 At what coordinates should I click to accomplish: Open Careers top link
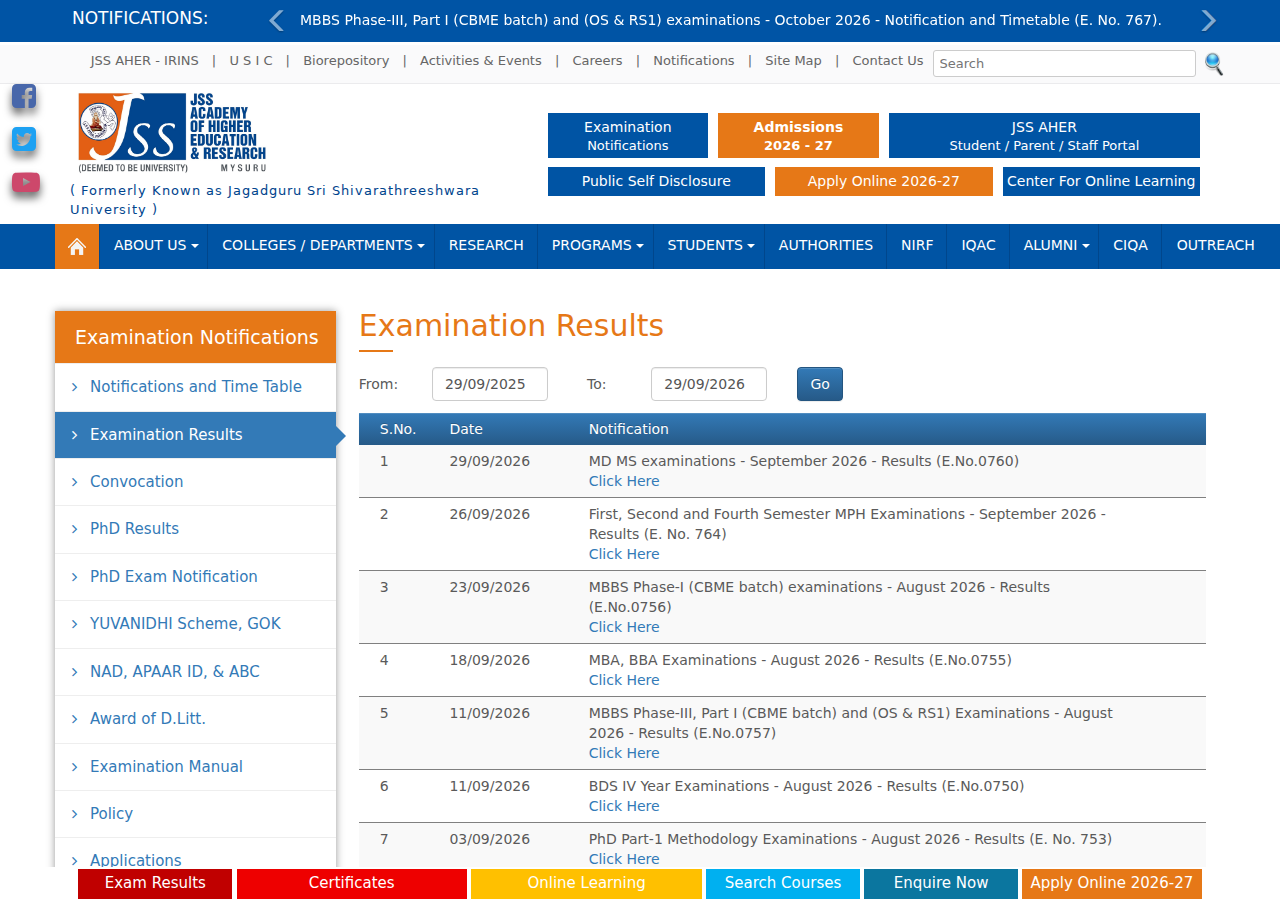point(597,61)
